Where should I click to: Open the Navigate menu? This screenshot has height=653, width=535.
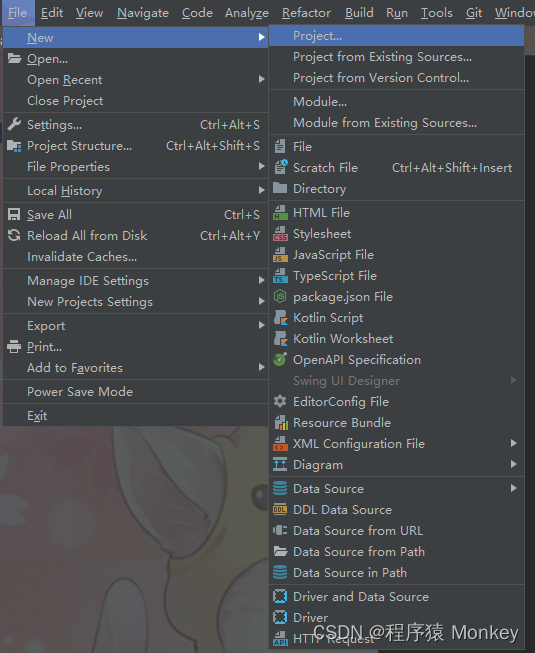(x=143, y=13)
